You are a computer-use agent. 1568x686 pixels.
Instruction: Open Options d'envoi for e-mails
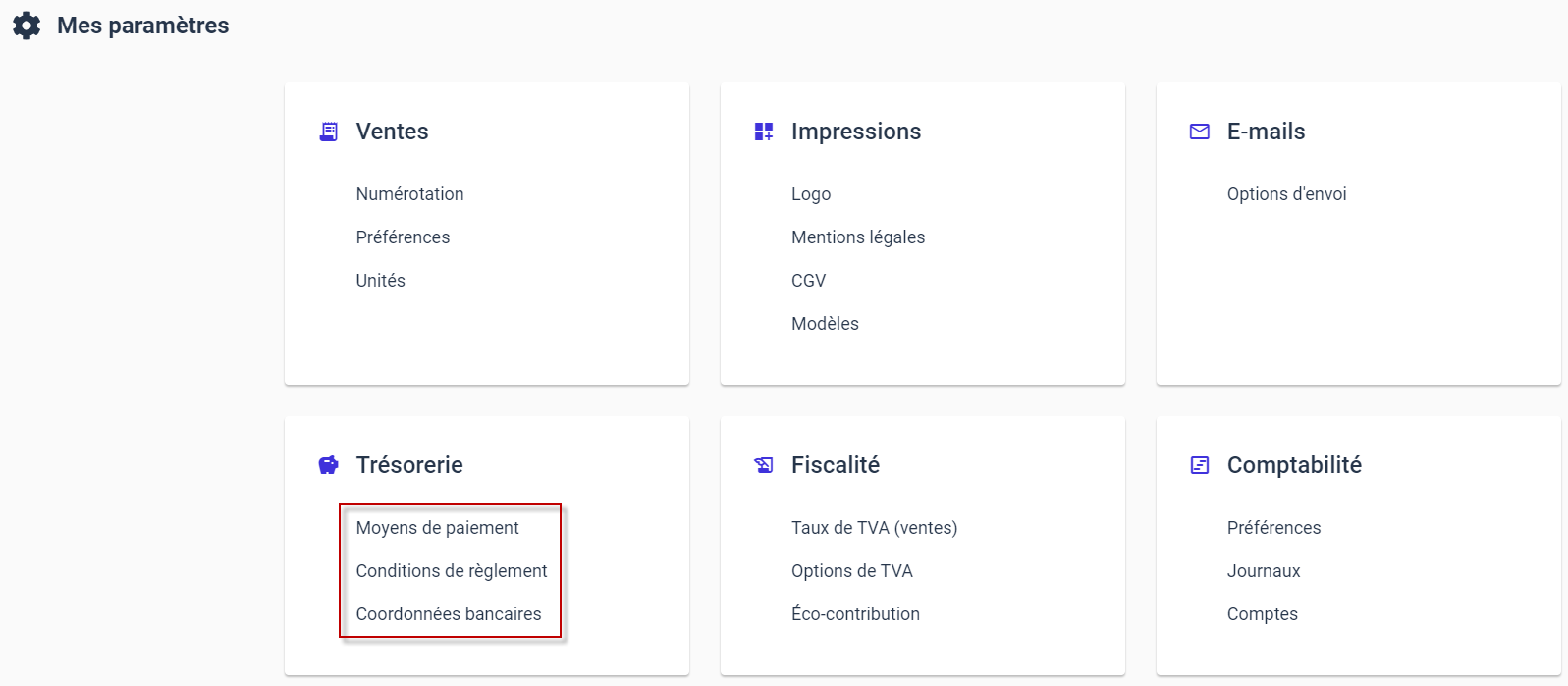[1286, 194]
